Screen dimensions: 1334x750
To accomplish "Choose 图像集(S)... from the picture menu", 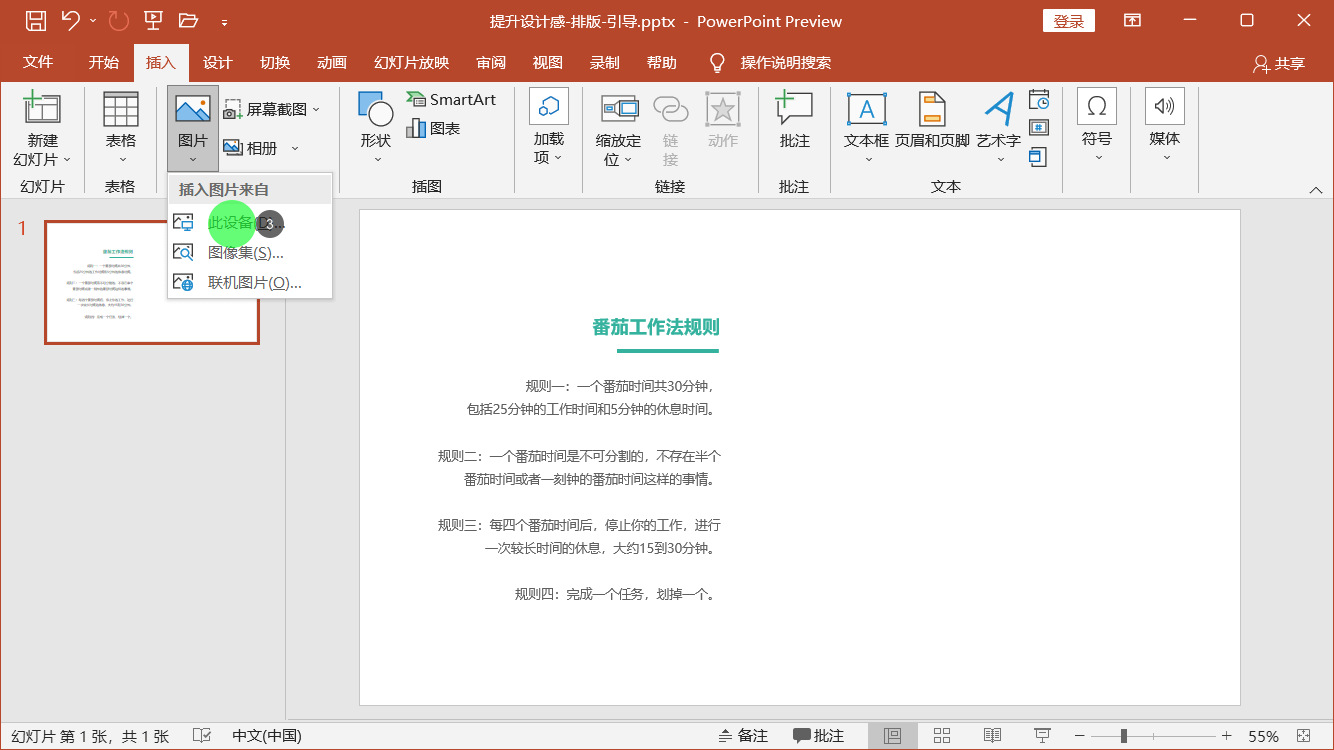I will pyautogui.click(x=250, y=252).
